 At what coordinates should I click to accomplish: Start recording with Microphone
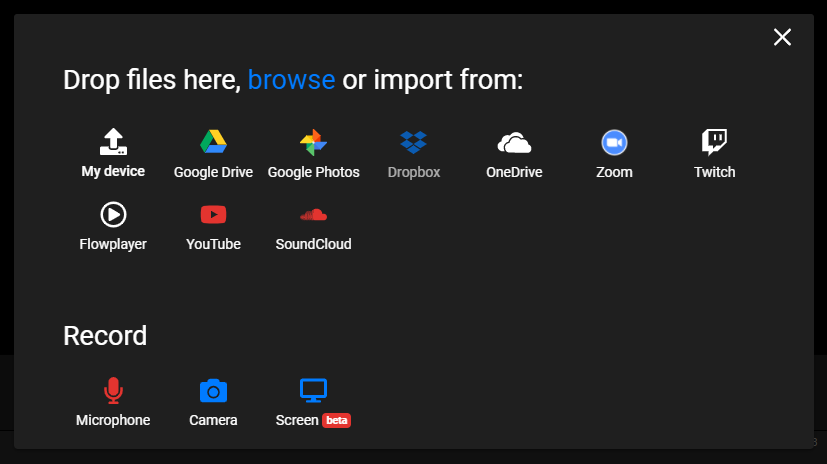[113, 402]
